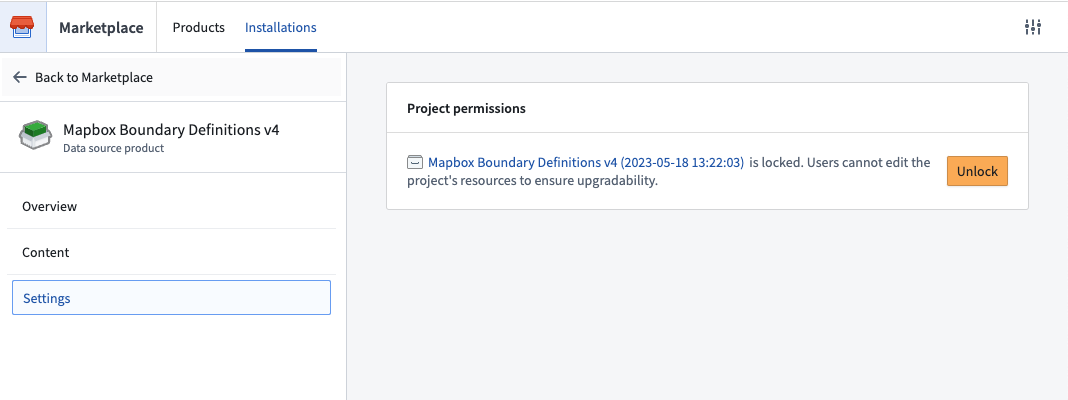
Task: Click the project folder icon before the Mapbox link
Action: coord(415,162)
